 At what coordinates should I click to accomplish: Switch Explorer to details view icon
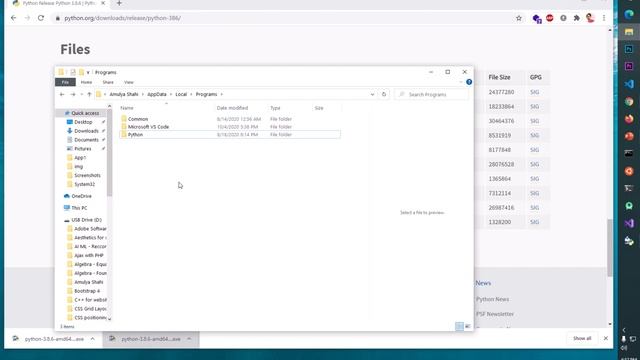(459, 326)
